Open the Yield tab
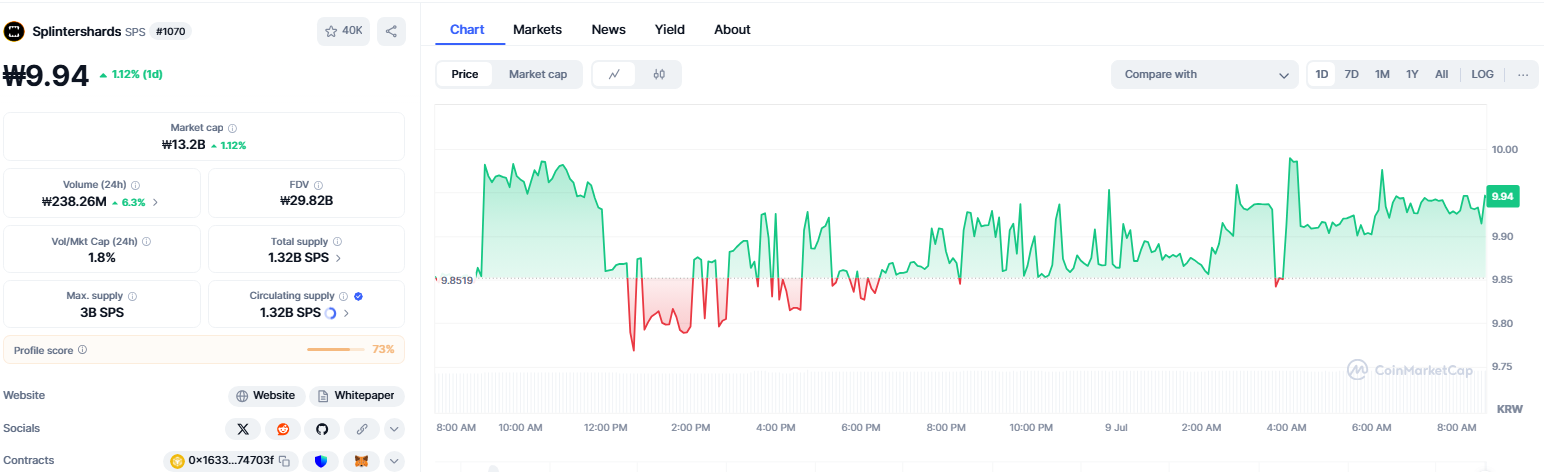This screenshot has width=1544, height=472. click(670, 30)
